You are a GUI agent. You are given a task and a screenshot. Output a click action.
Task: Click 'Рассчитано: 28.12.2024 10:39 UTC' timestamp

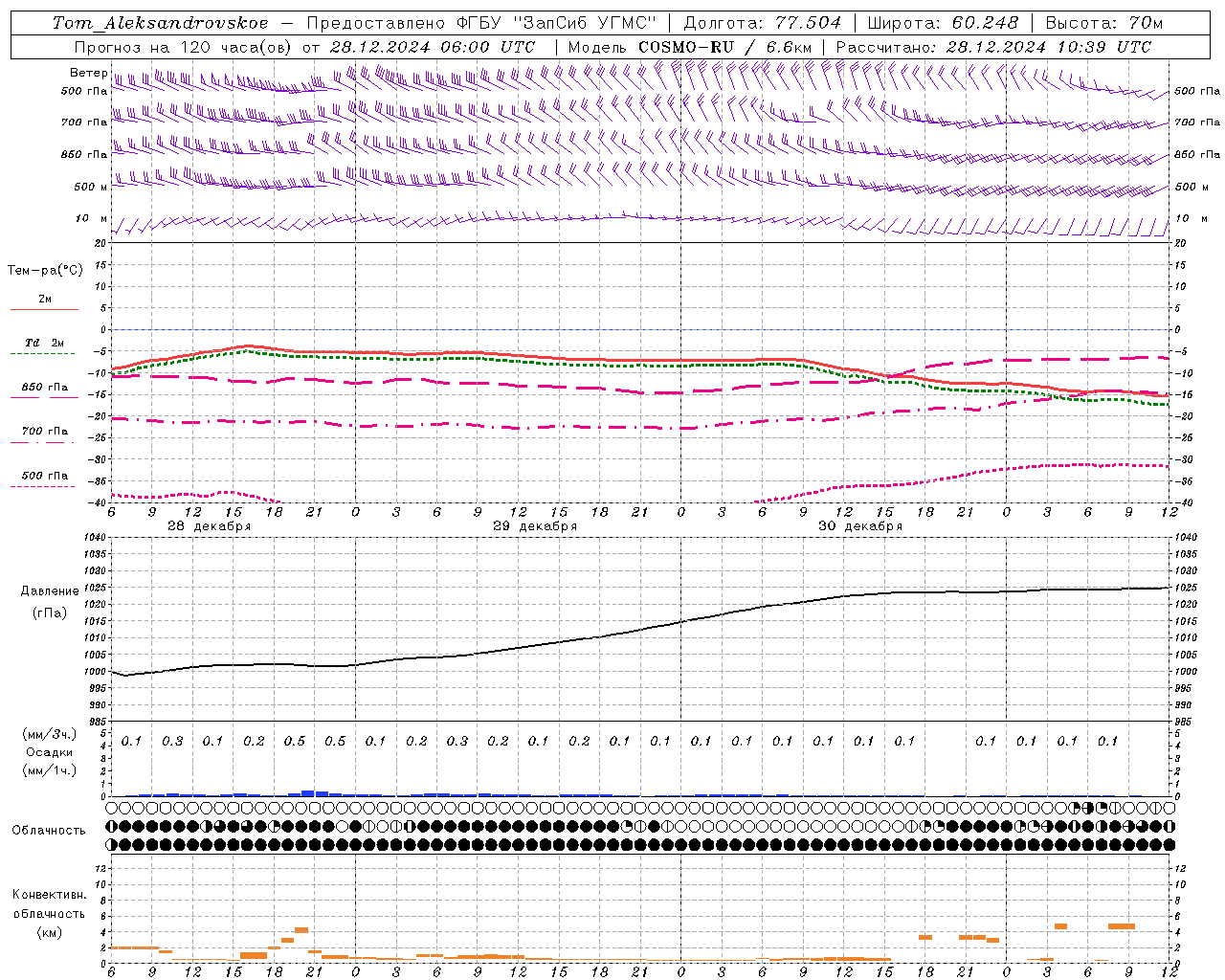tap(993, 47)
